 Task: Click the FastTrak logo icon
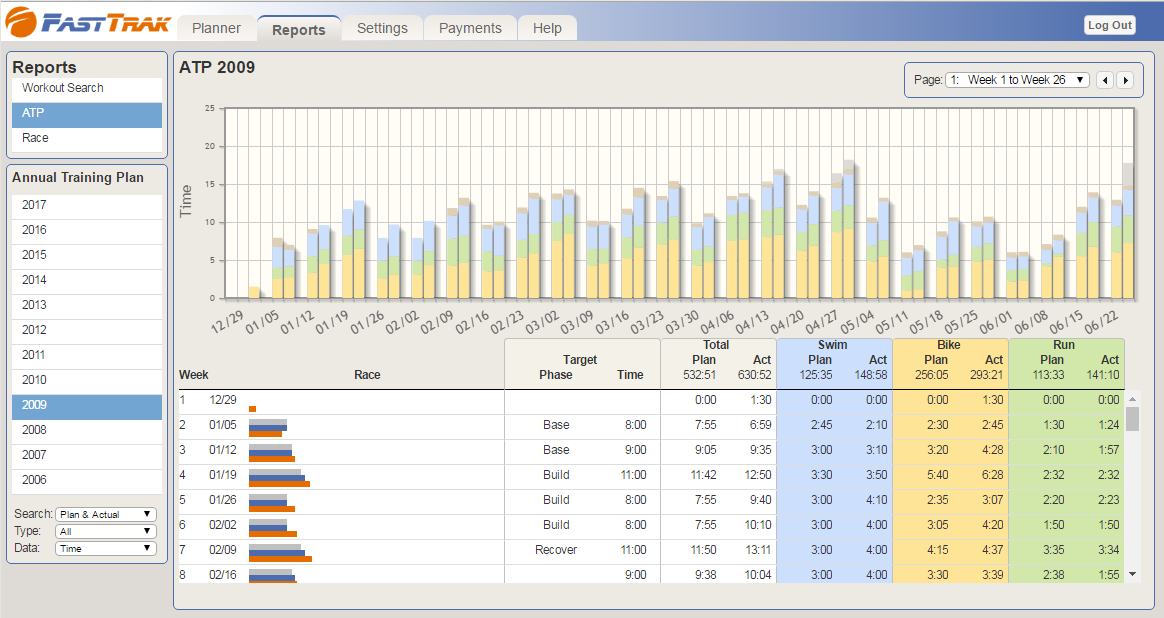tap(22, 21)
